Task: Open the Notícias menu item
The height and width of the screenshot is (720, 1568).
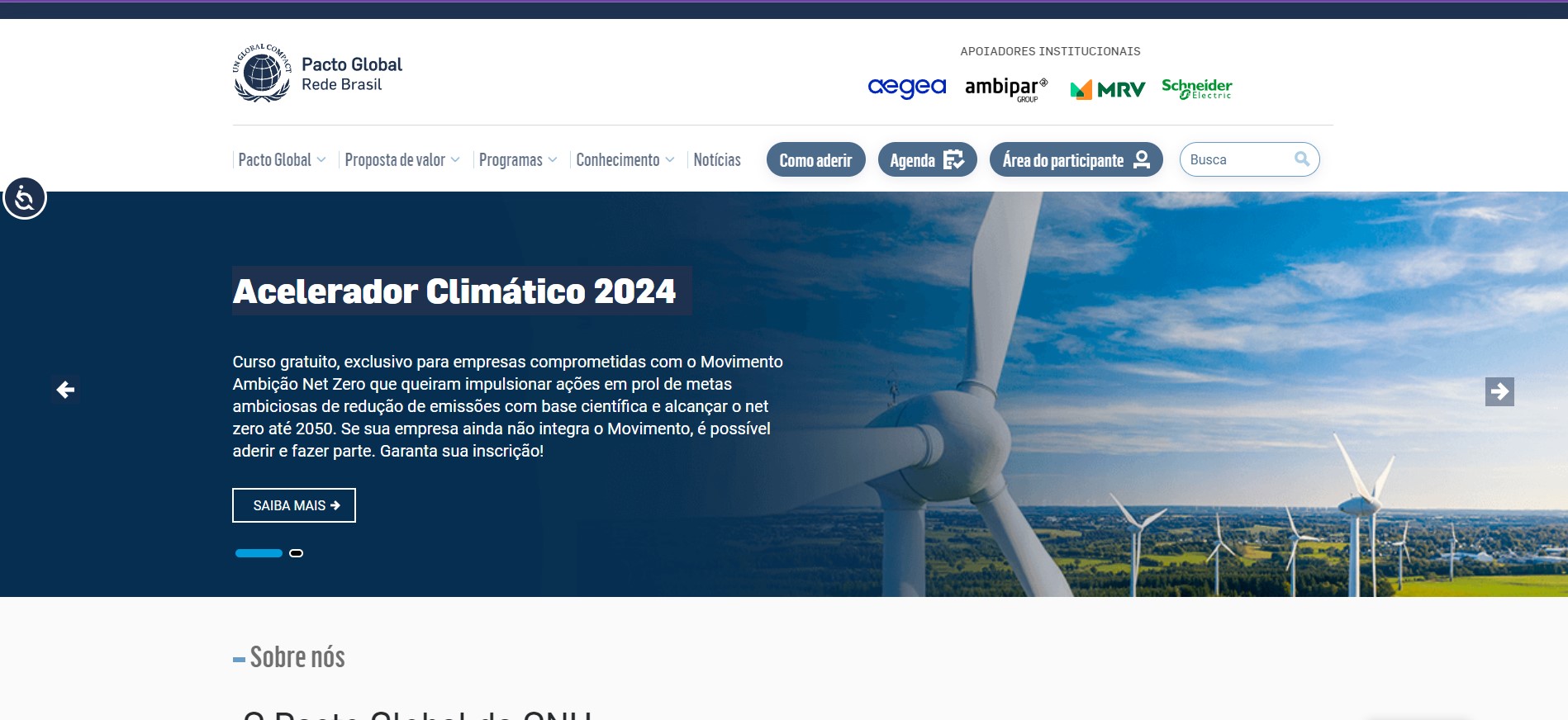Action: coord(716,160)
